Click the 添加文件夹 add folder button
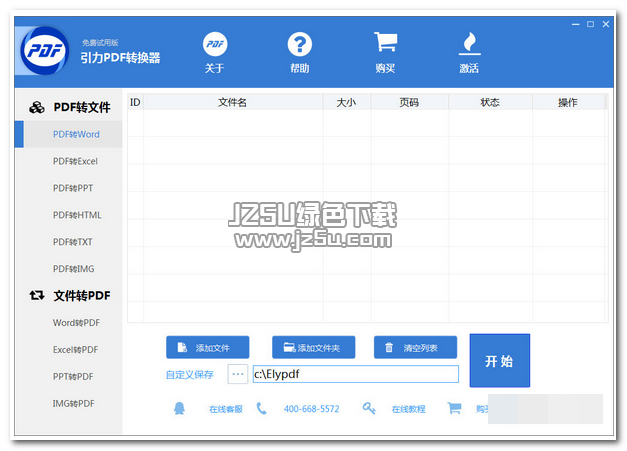The image size is (627, 451). 314,347
